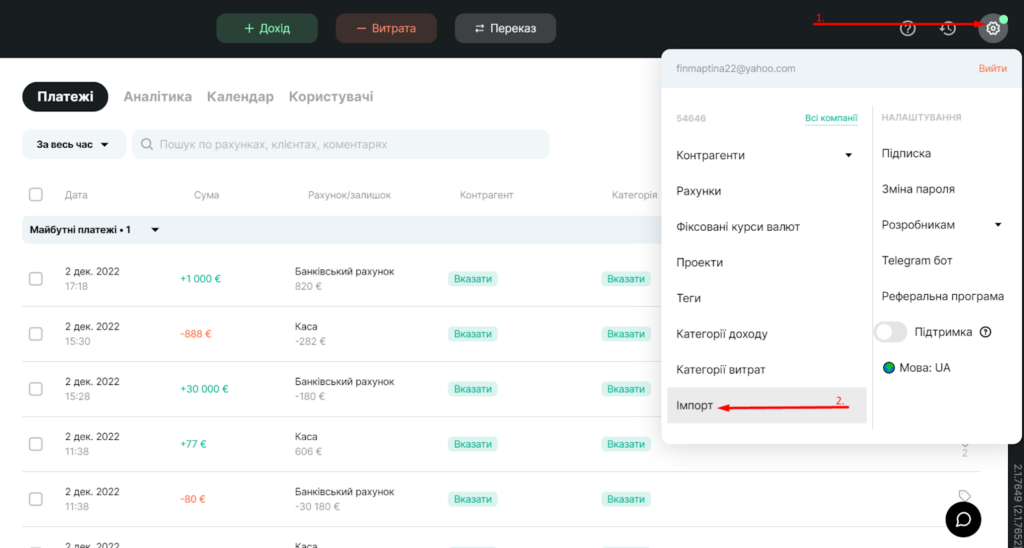Click the Дохід button
Viewport: 1024px width, 548px height.
coord(267,29)
